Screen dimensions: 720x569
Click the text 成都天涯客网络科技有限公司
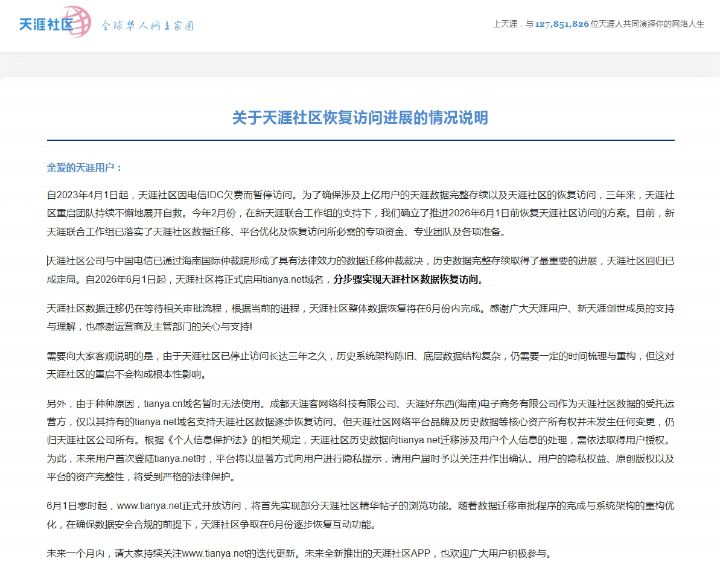[332, 404]
